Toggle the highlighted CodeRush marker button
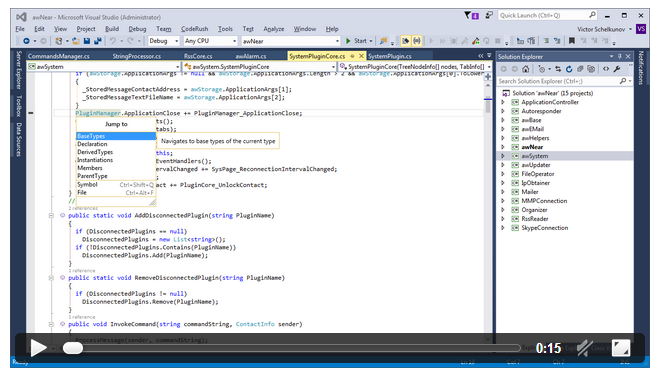 pyautogui.click(x=406, y=41)
